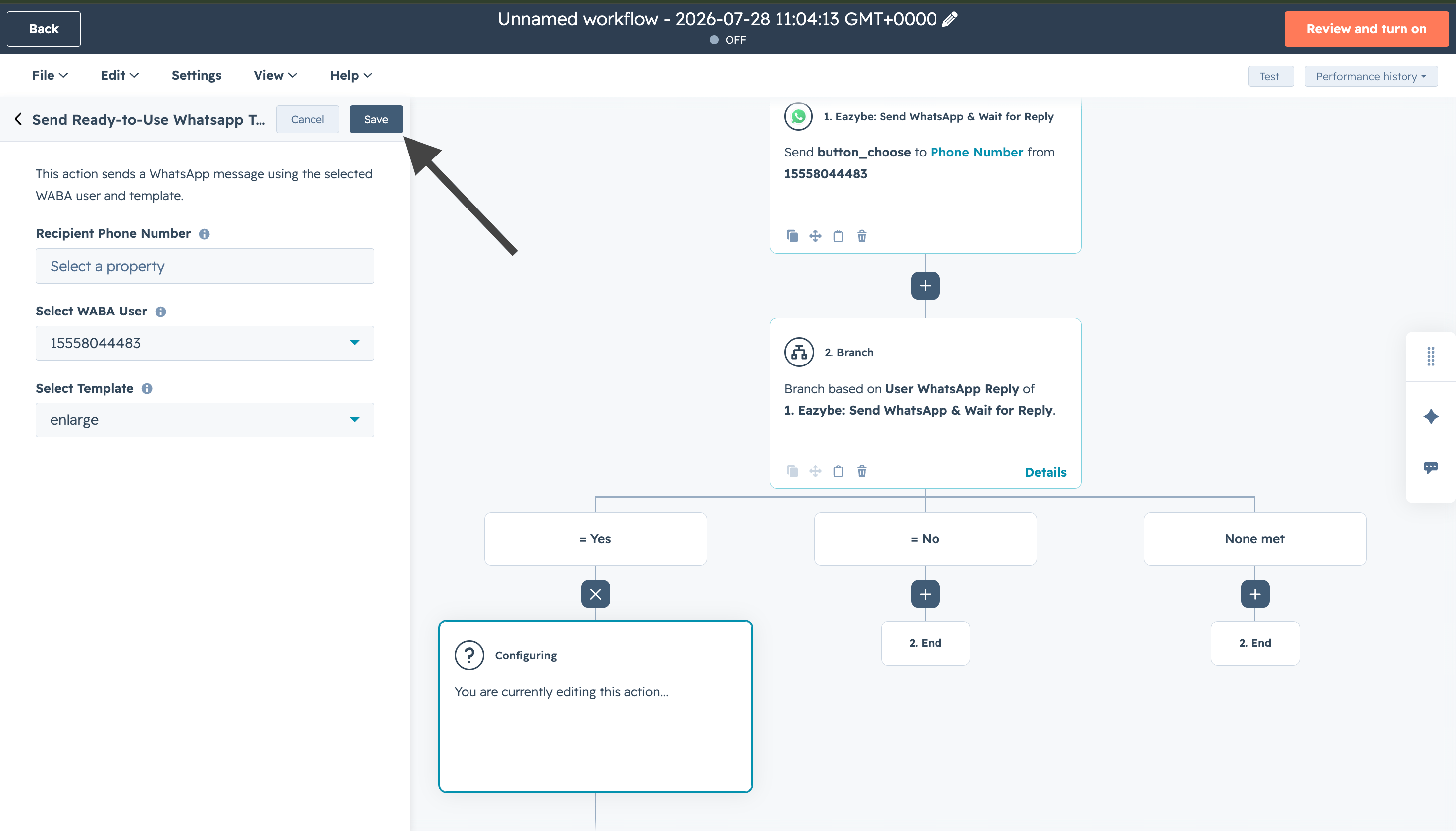Screen dimensions: 1456x831
Task: Click move icon on Eazybe action card
Action: [816, 236]
